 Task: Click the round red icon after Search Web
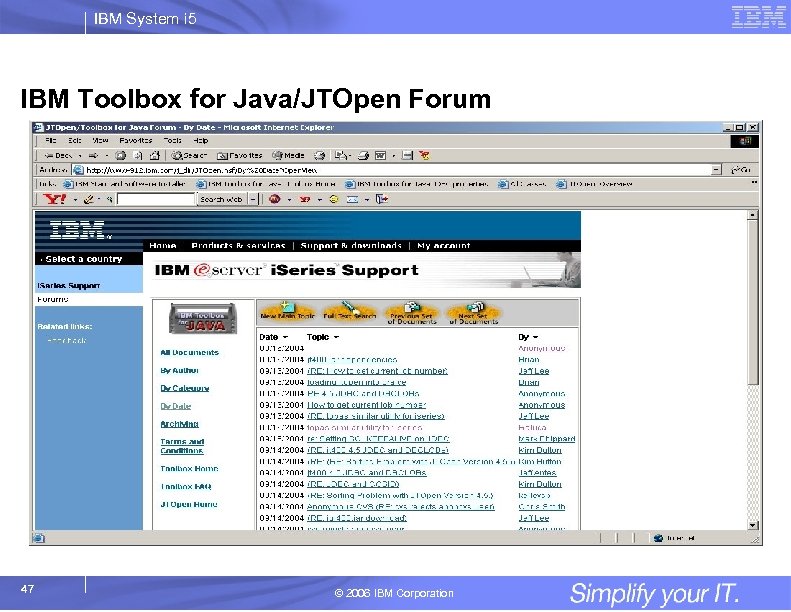(275, 199)
